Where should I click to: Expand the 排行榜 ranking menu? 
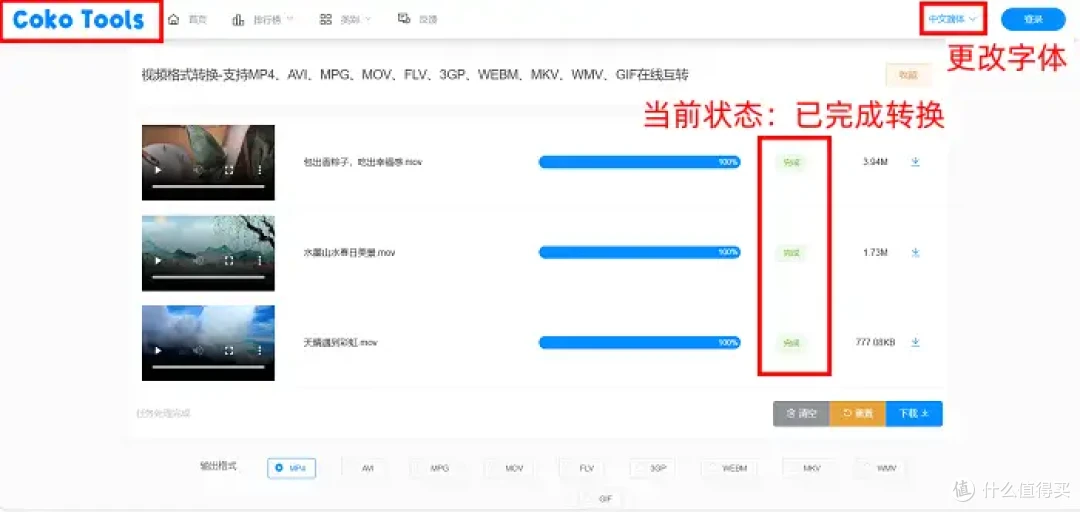[262, 20]
